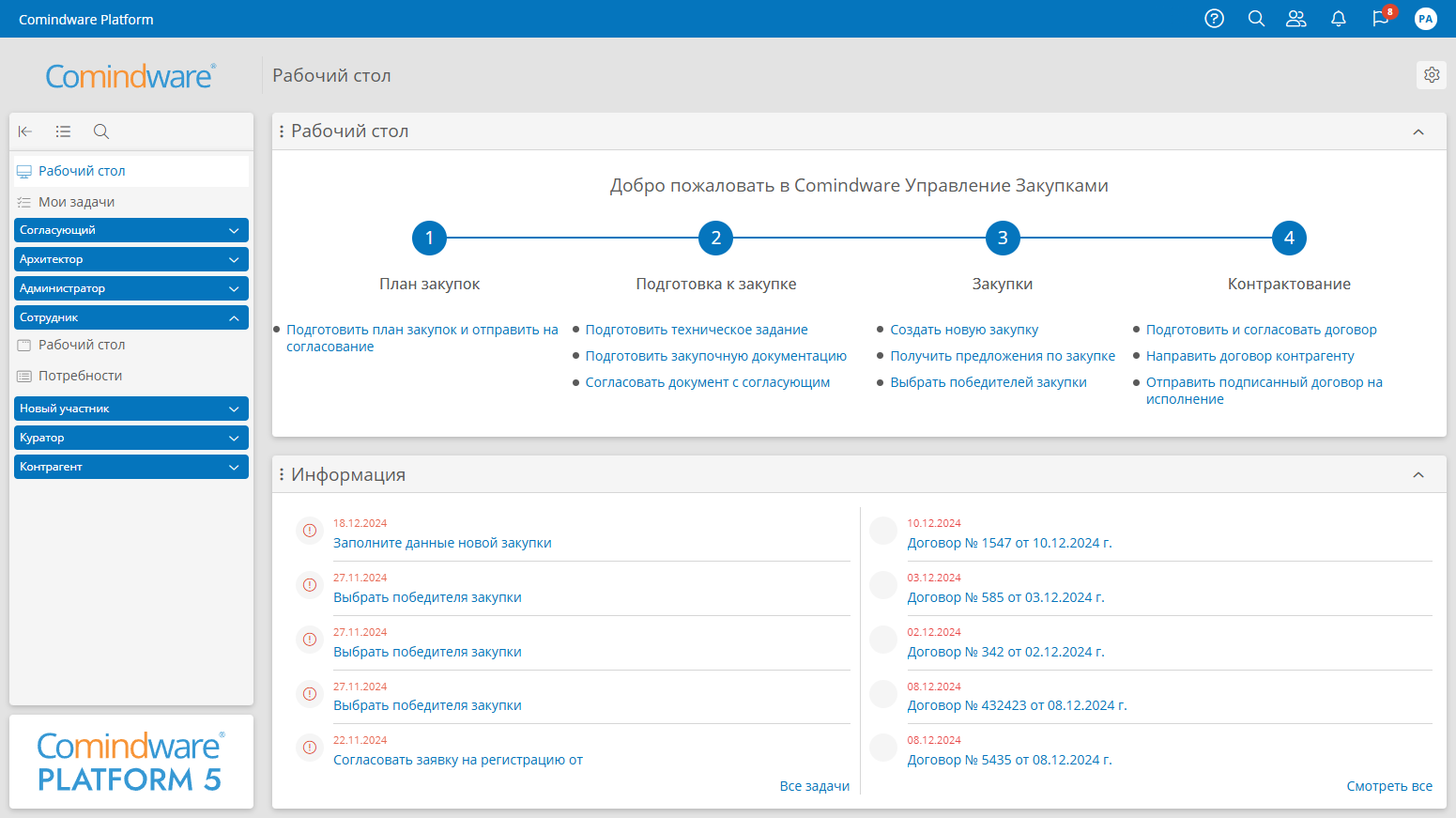
Task: Select Потребности under the Сотрудник section
Action: point(82,375)
